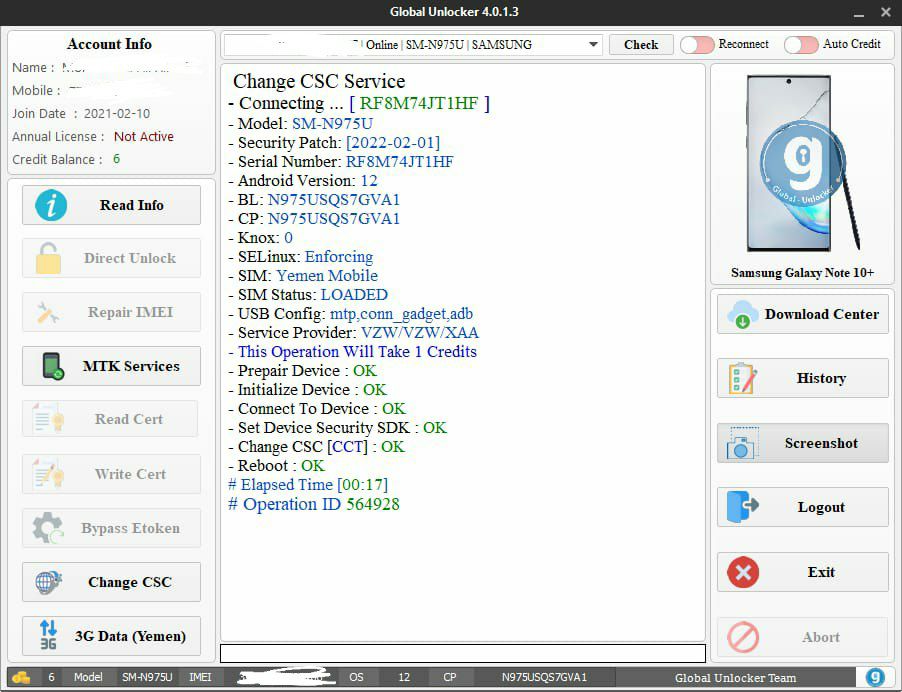Click the OS version 12 in status bar
The image size is (902, 692).
tap(404, 678)
